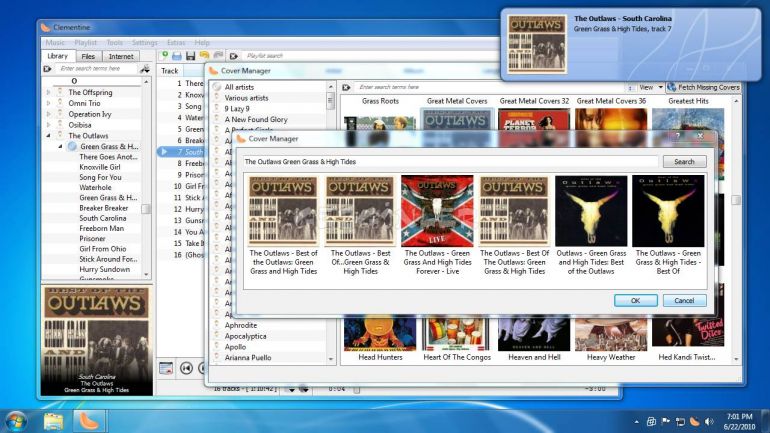Select 'Green Grass And High Tides Forever - Live' cover
The image size is (770, 433).
click(x=437, y=225)
